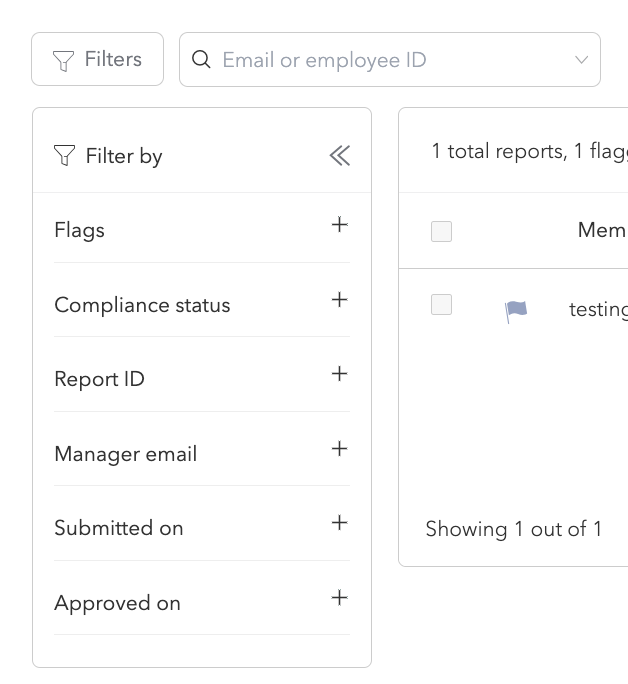The image size is (628, 684).
Task: Expand the Submitted on filter section
Action: (339, 523)
